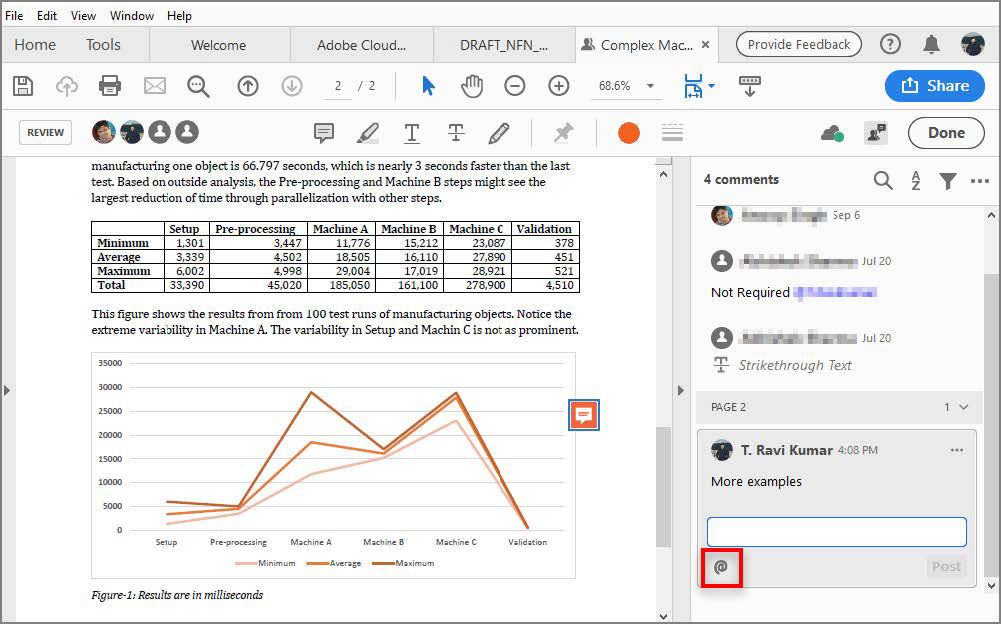This screenshot has width=1001, height=624.
Task: Select the Underline text tool
Action: [412, 133]
